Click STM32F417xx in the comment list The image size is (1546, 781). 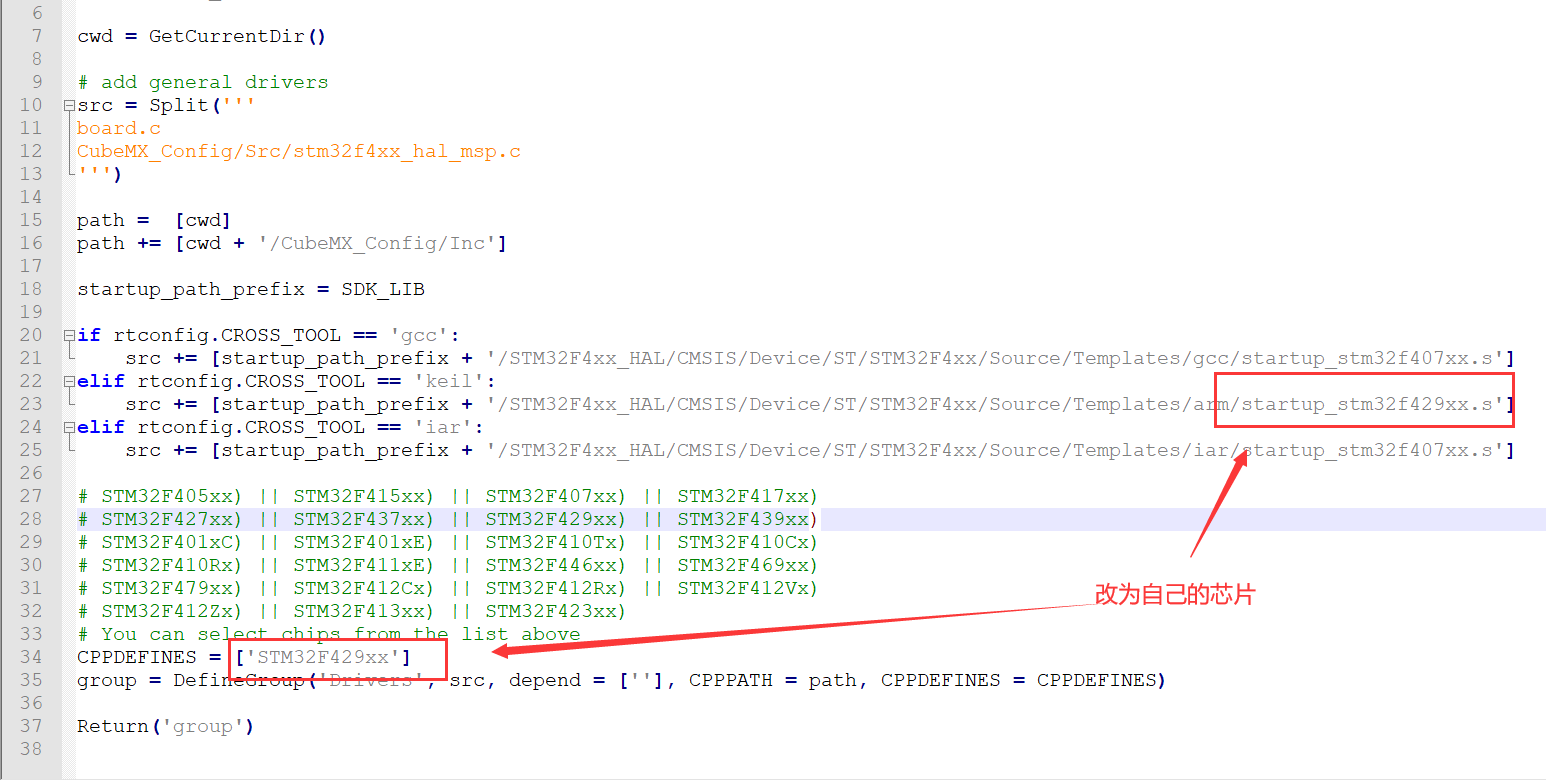(x=743, y=496)
